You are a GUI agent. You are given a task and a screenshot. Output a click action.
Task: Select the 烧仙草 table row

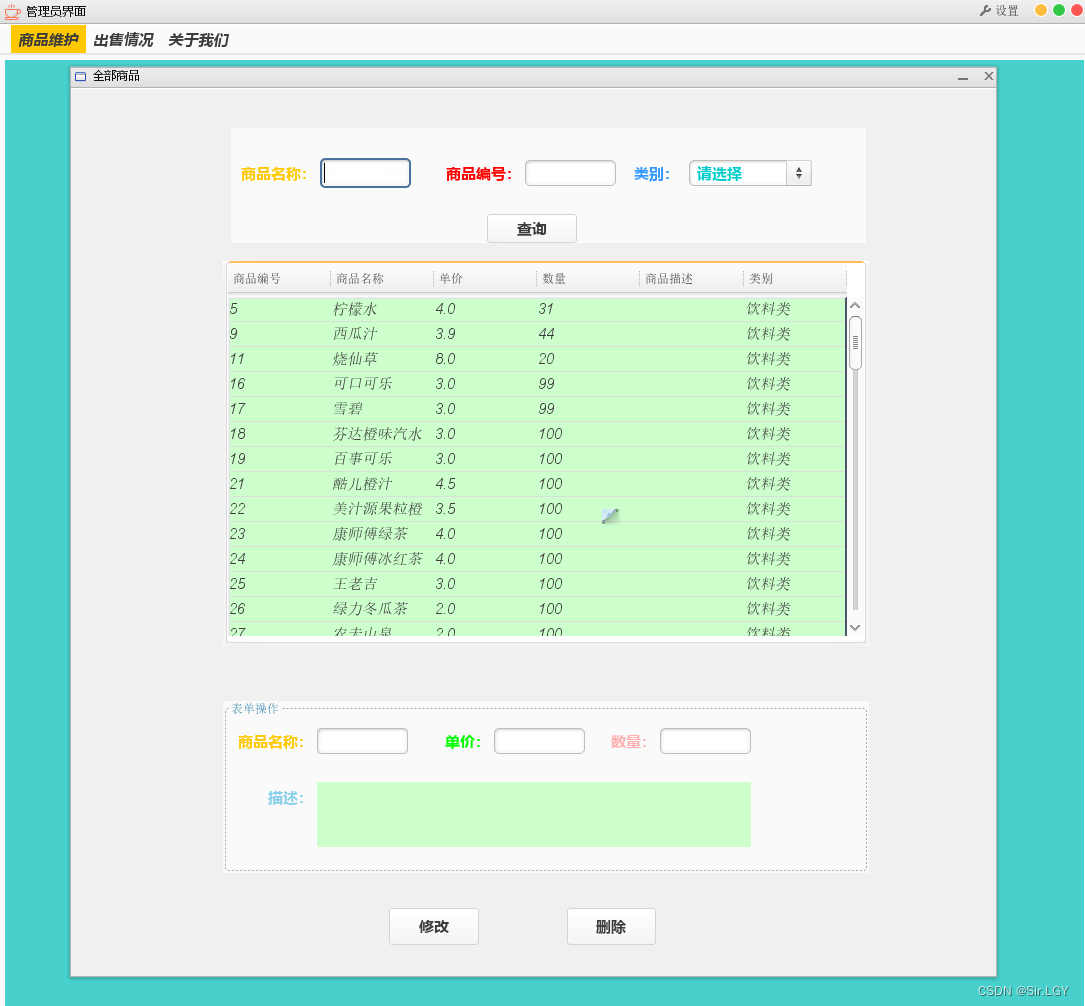[537, 359]
